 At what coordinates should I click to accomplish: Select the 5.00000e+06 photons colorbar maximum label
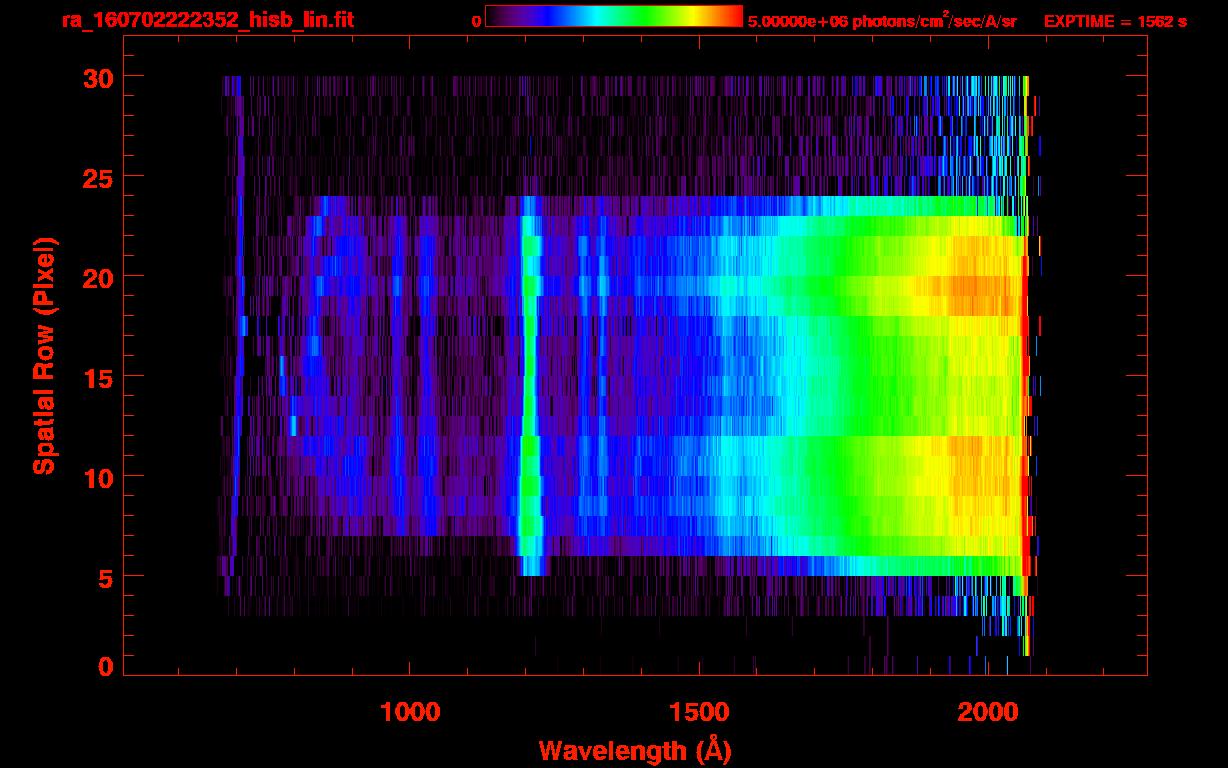click(882, 21)
